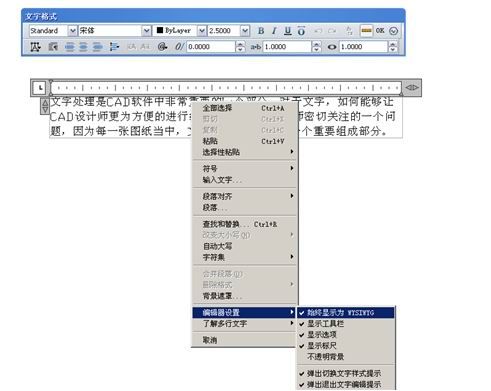Align text right
Viewport: 491px width, 391px height.
click(x=97, y=47)
